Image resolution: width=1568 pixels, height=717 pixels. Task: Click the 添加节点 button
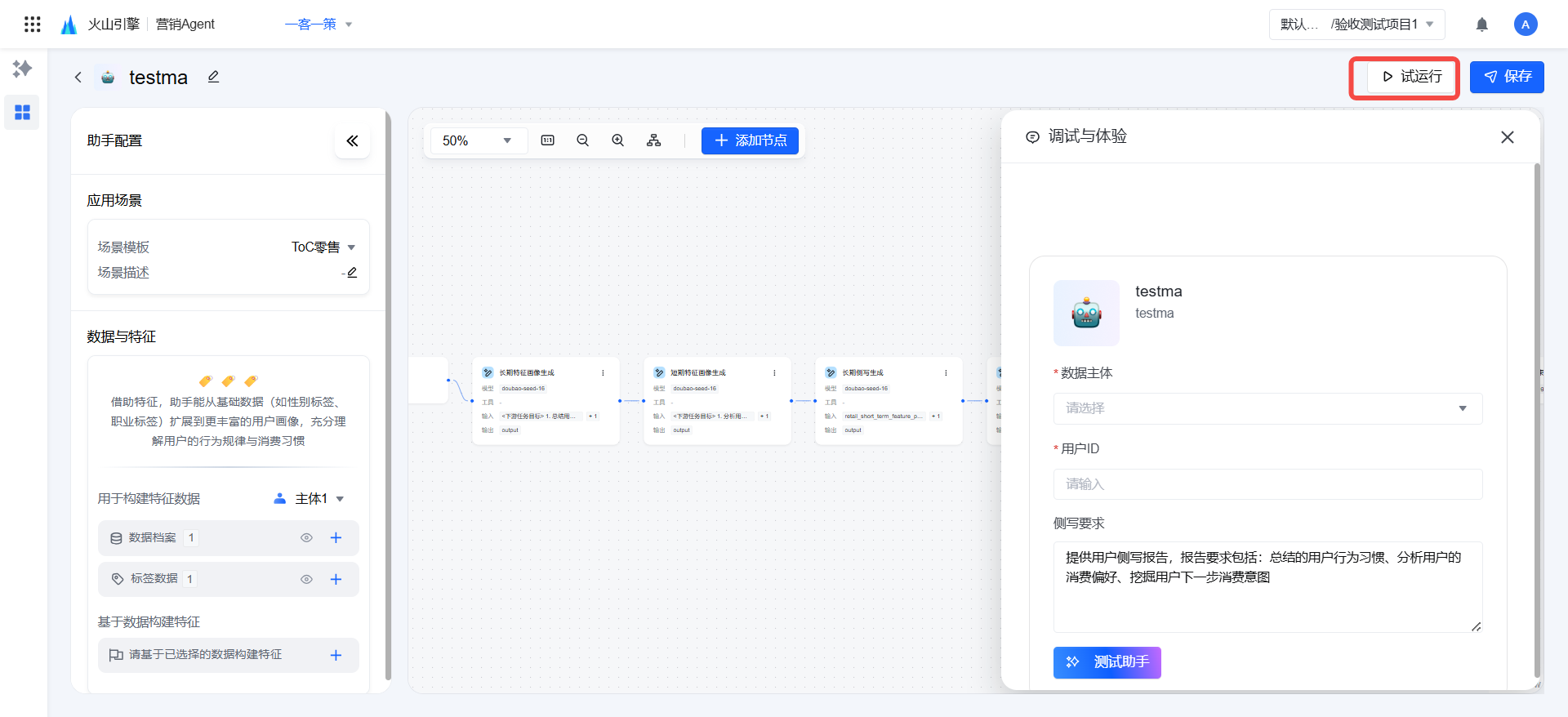pyautogui.click(x=750, y=140)
